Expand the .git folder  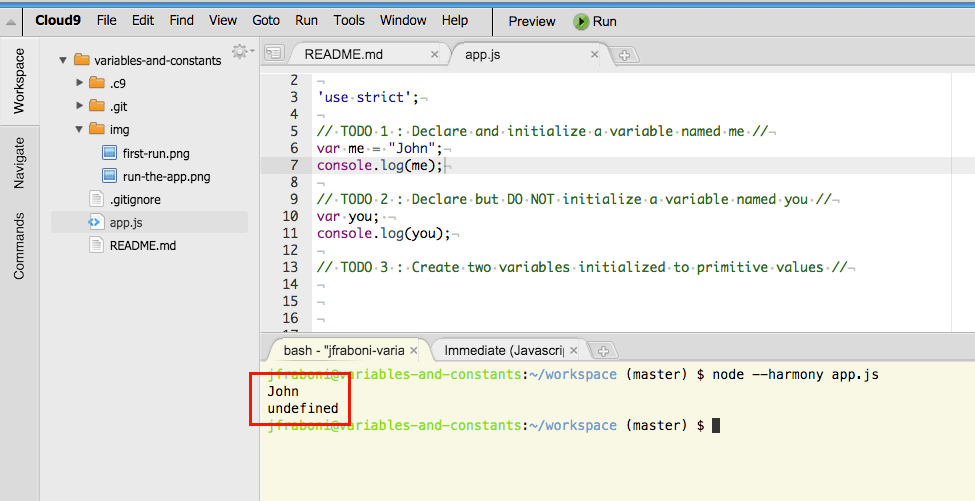[79, 106]
